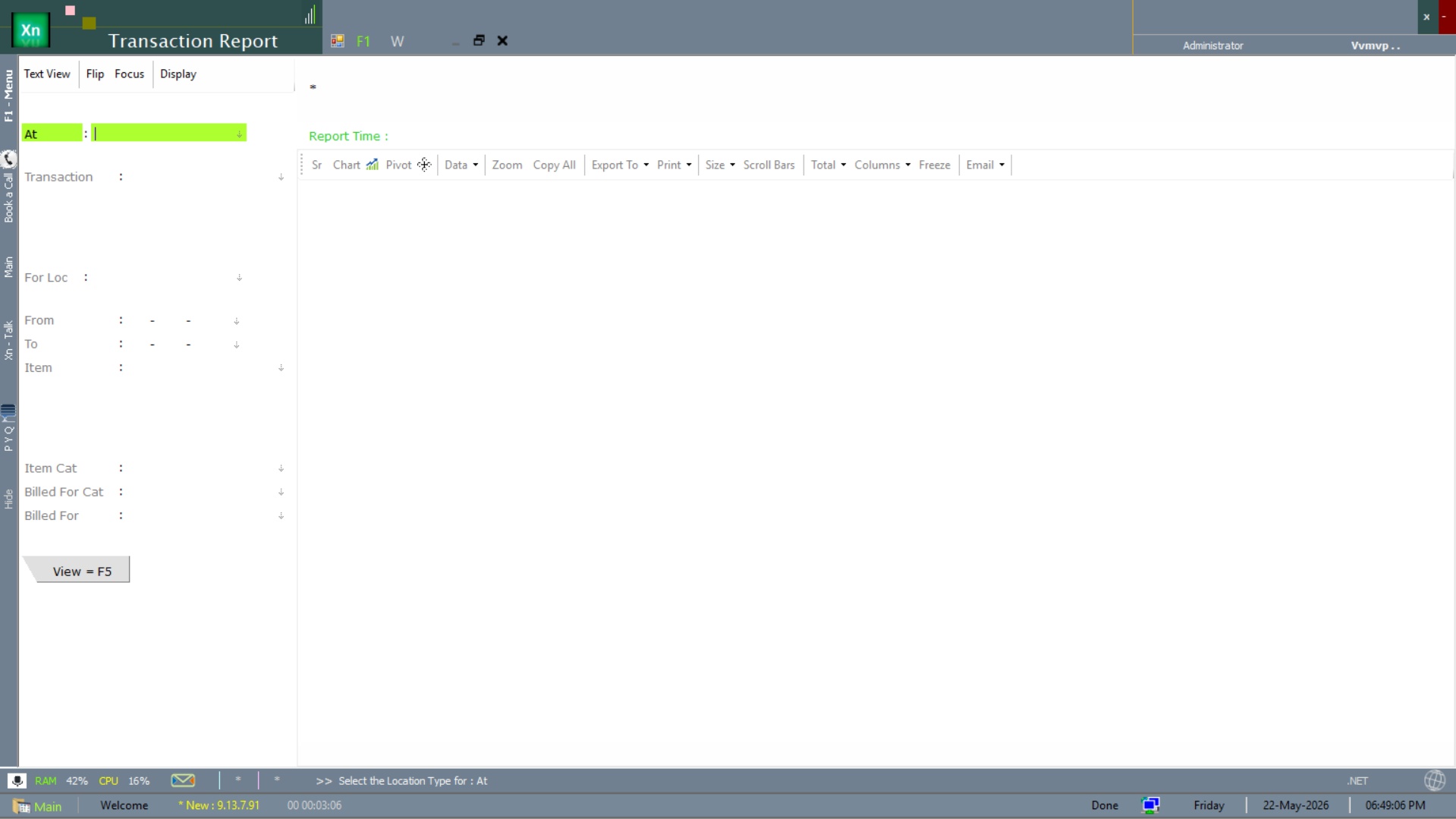Open the At field dropdown arrow

[239, 134]
